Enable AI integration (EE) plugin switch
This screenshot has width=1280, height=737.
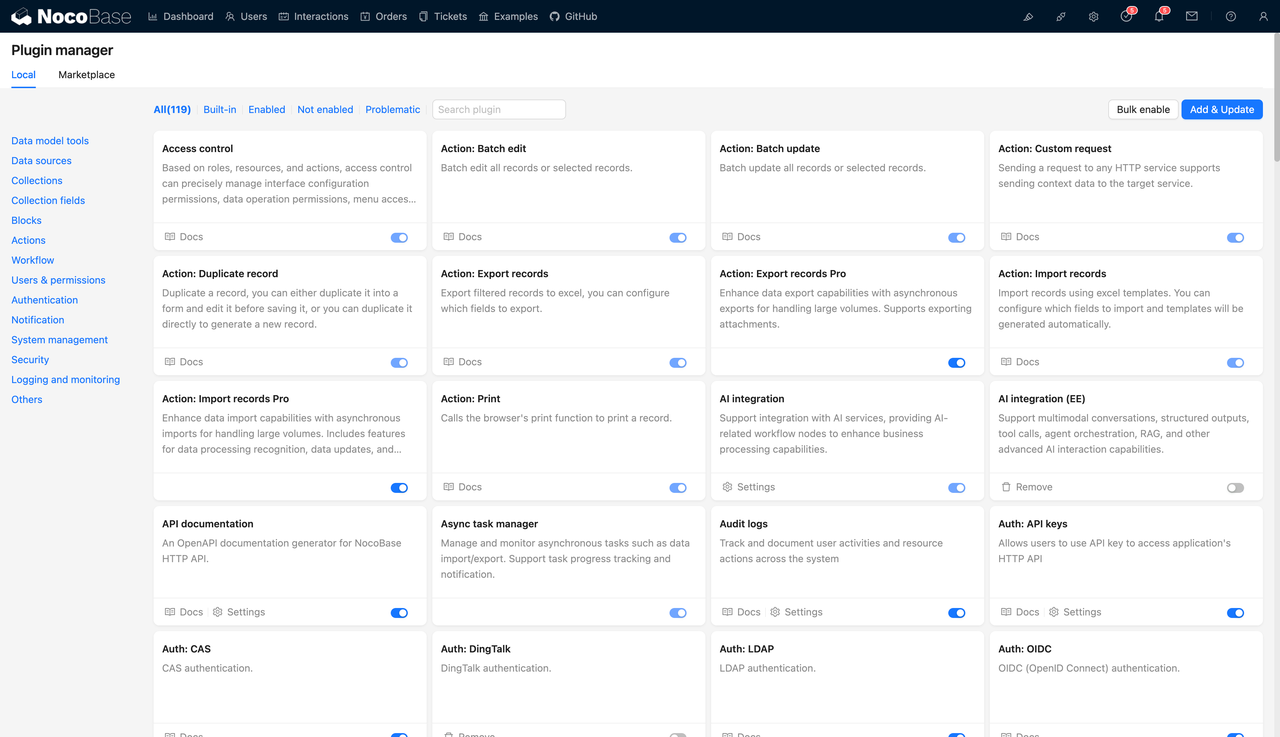point(1235,488)
